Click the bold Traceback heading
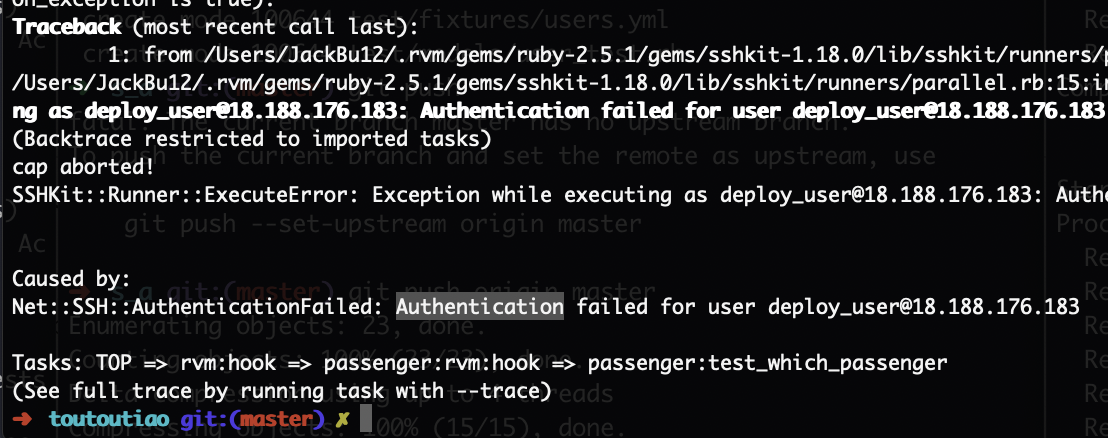 (x=67, y=28)
